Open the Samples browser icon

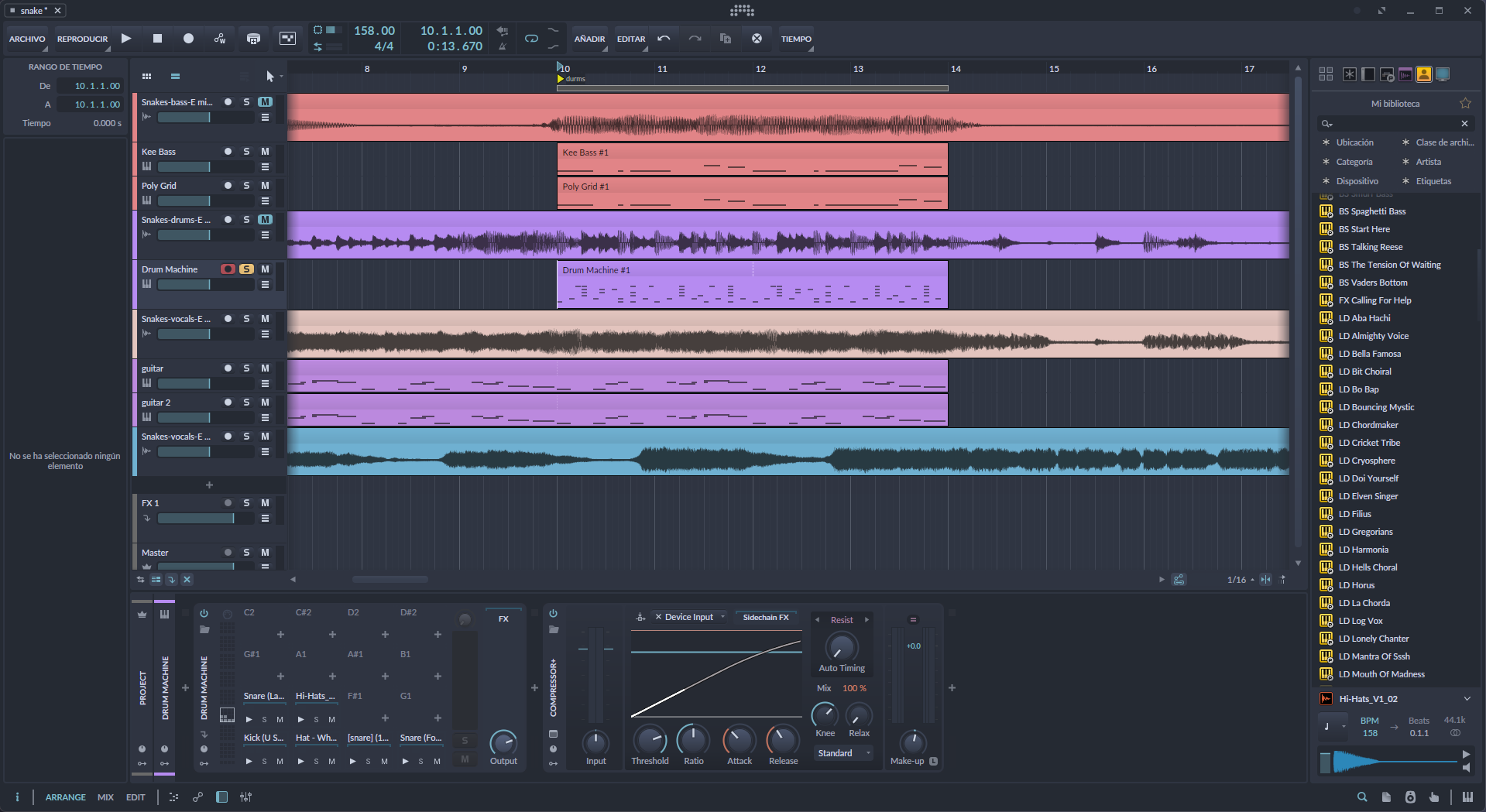(x=1405, y=74)
